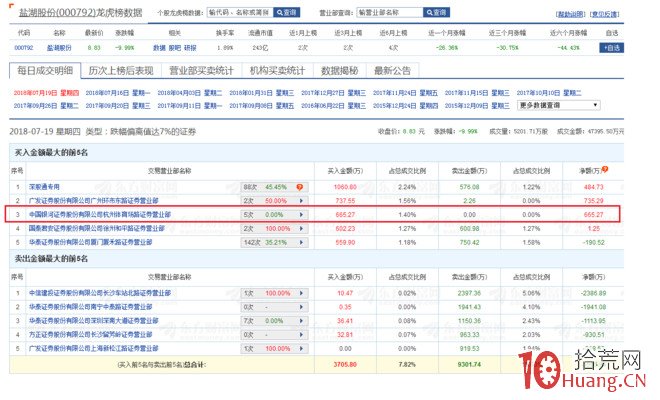The height and width of the screenshot is (400, 660).
Task: Open the 深股通专用 seat link
Action: pos(44,187)
